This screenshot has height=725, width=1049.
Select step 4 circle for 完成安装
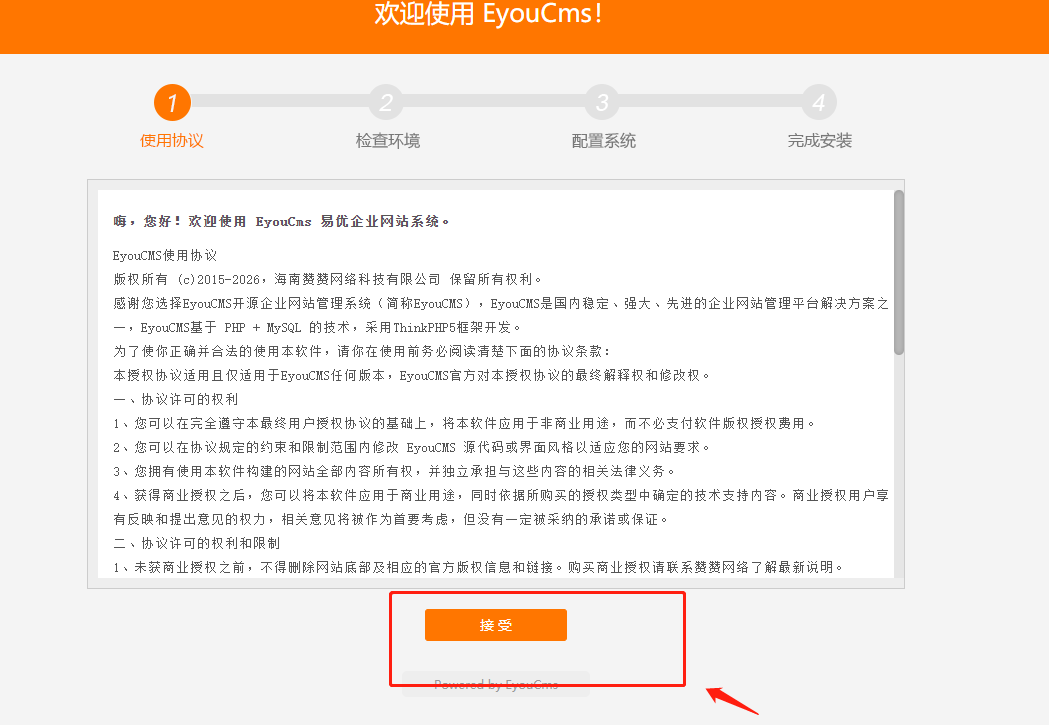click(818, 102)
